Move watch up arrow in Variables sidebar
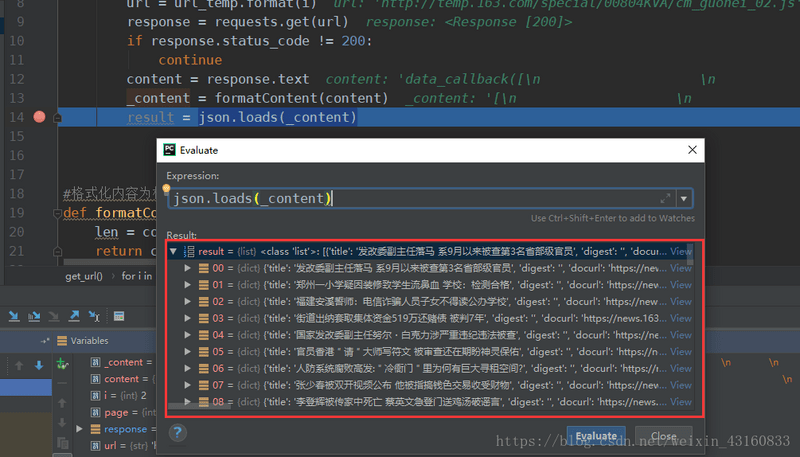800x457 pixels. click(62, 403)
